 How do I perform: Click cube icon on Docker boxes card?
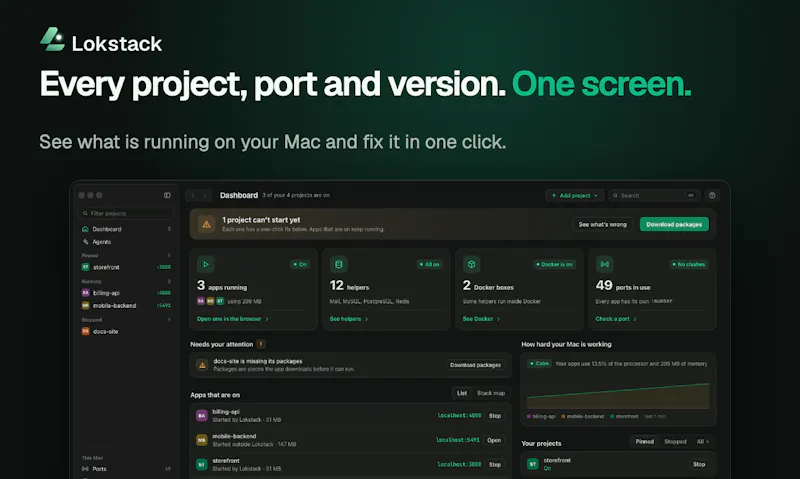point(471,264)
